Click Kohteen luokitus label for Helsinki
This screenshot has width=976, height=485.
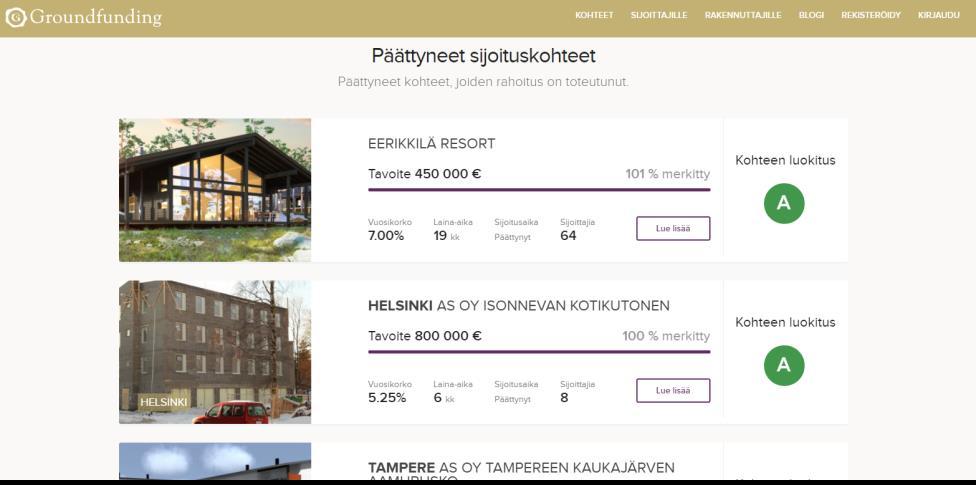pyautogui.click(x=785, y=323)
